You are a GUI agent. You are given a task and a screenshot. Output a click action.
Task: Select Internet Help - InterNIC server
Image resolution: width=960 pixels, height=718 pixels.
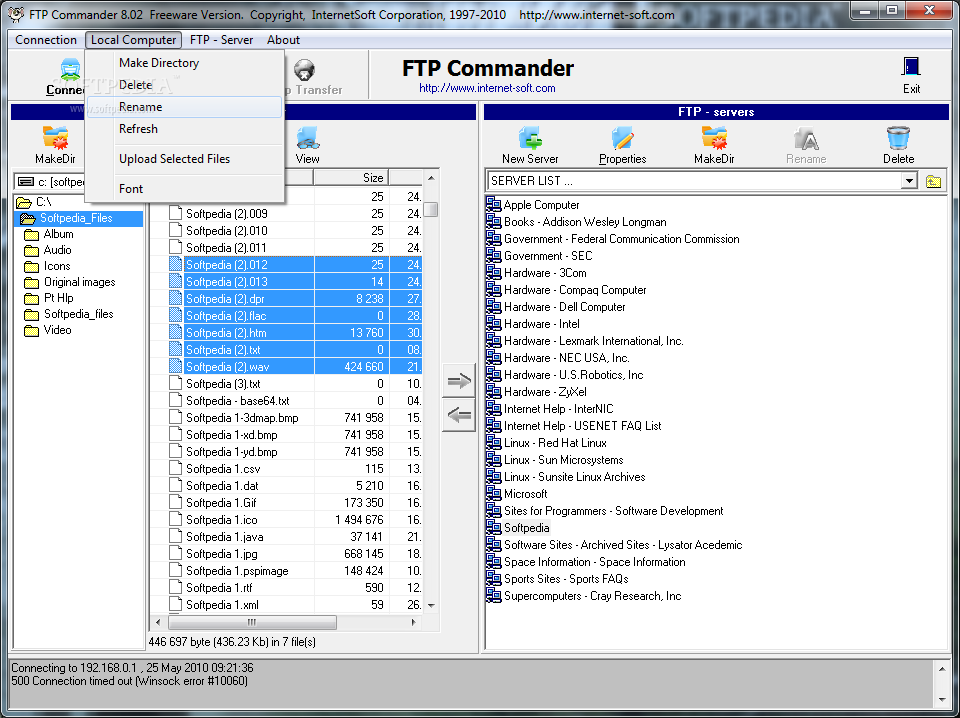tap(558, 409)
